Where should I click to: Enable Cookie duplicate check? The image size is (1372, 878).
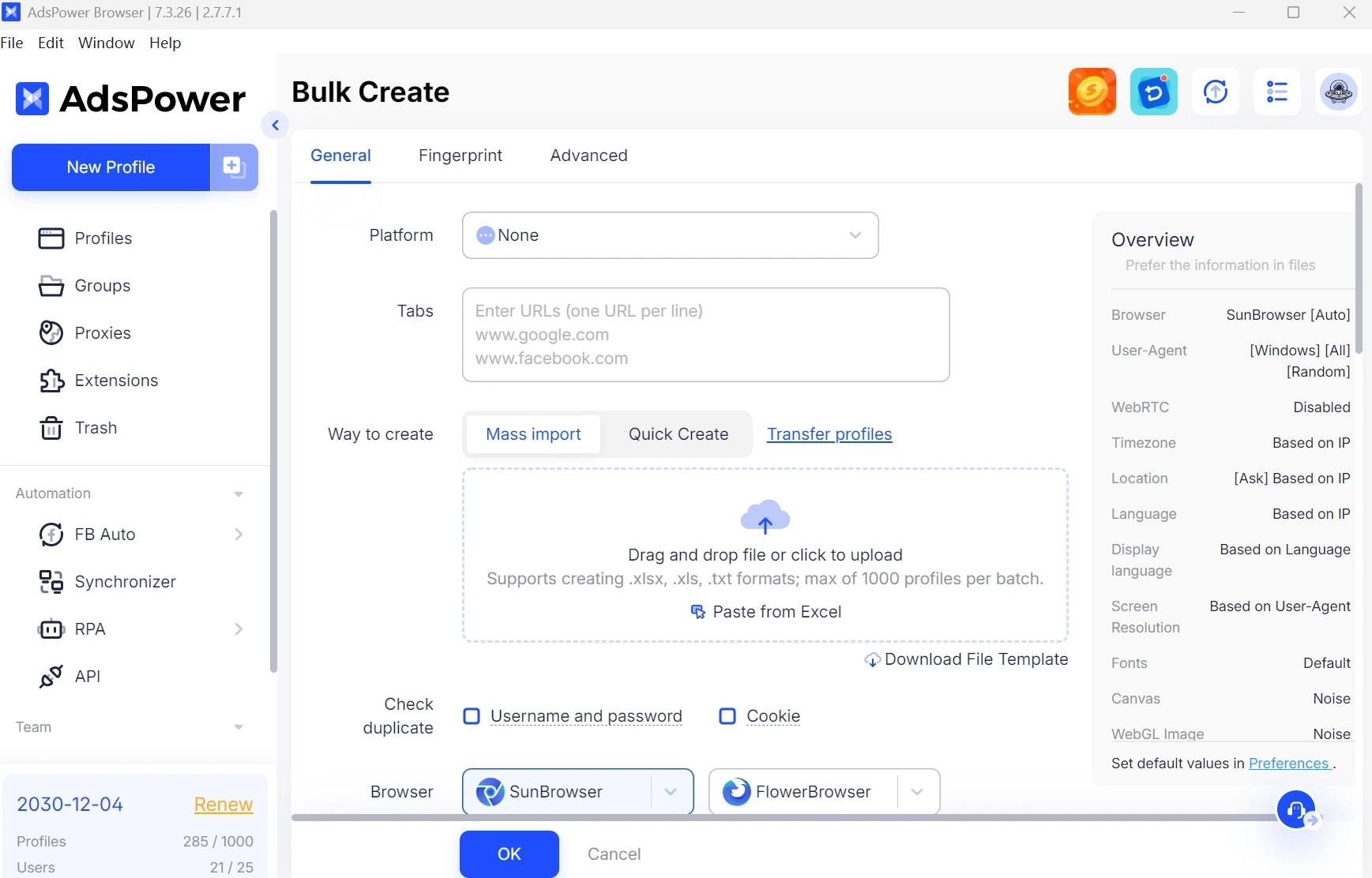coord(727,716)
